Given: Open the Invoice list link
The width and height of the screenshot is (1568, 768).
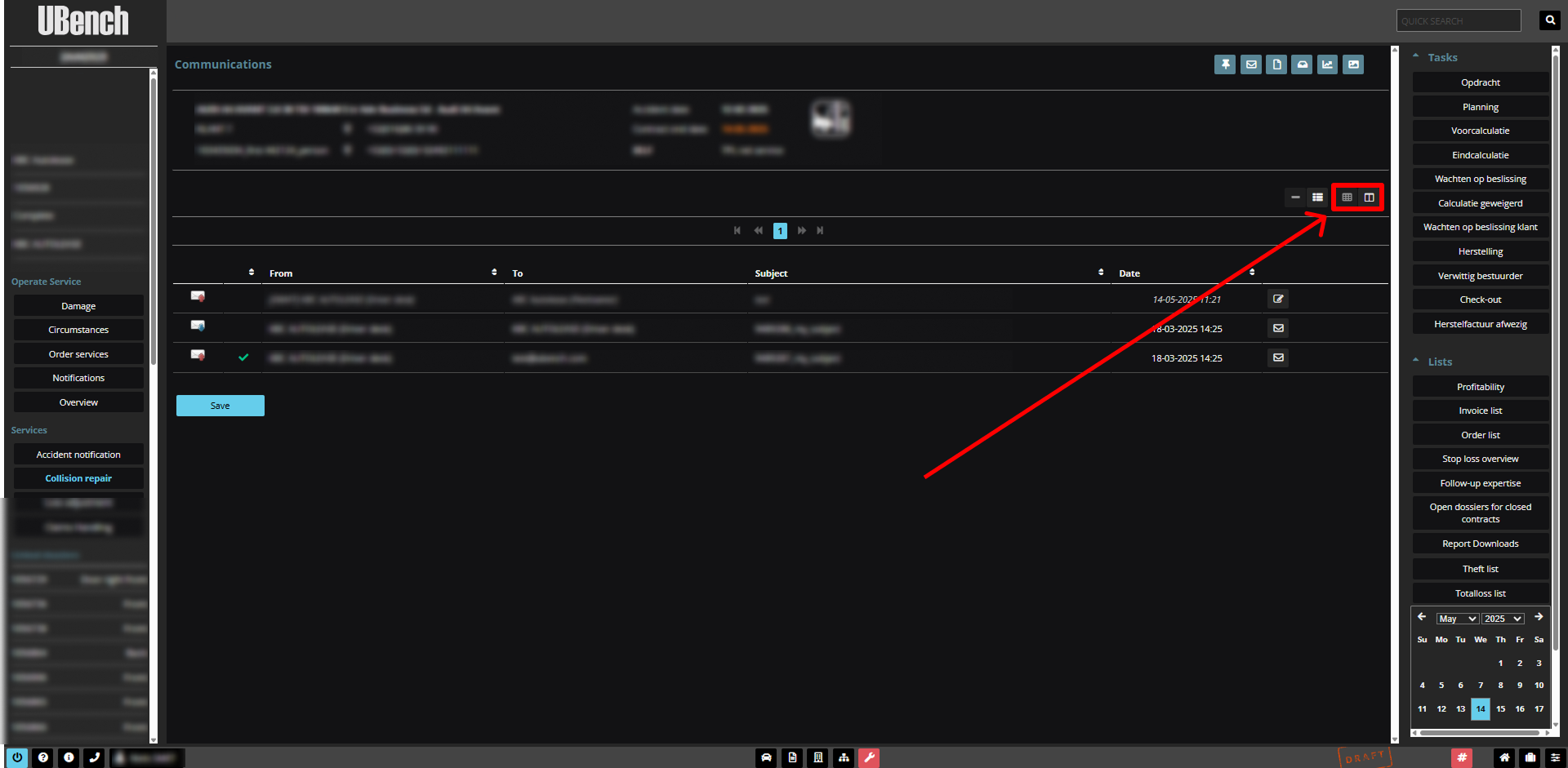Looking at the screenshot, I should 1480,411.
